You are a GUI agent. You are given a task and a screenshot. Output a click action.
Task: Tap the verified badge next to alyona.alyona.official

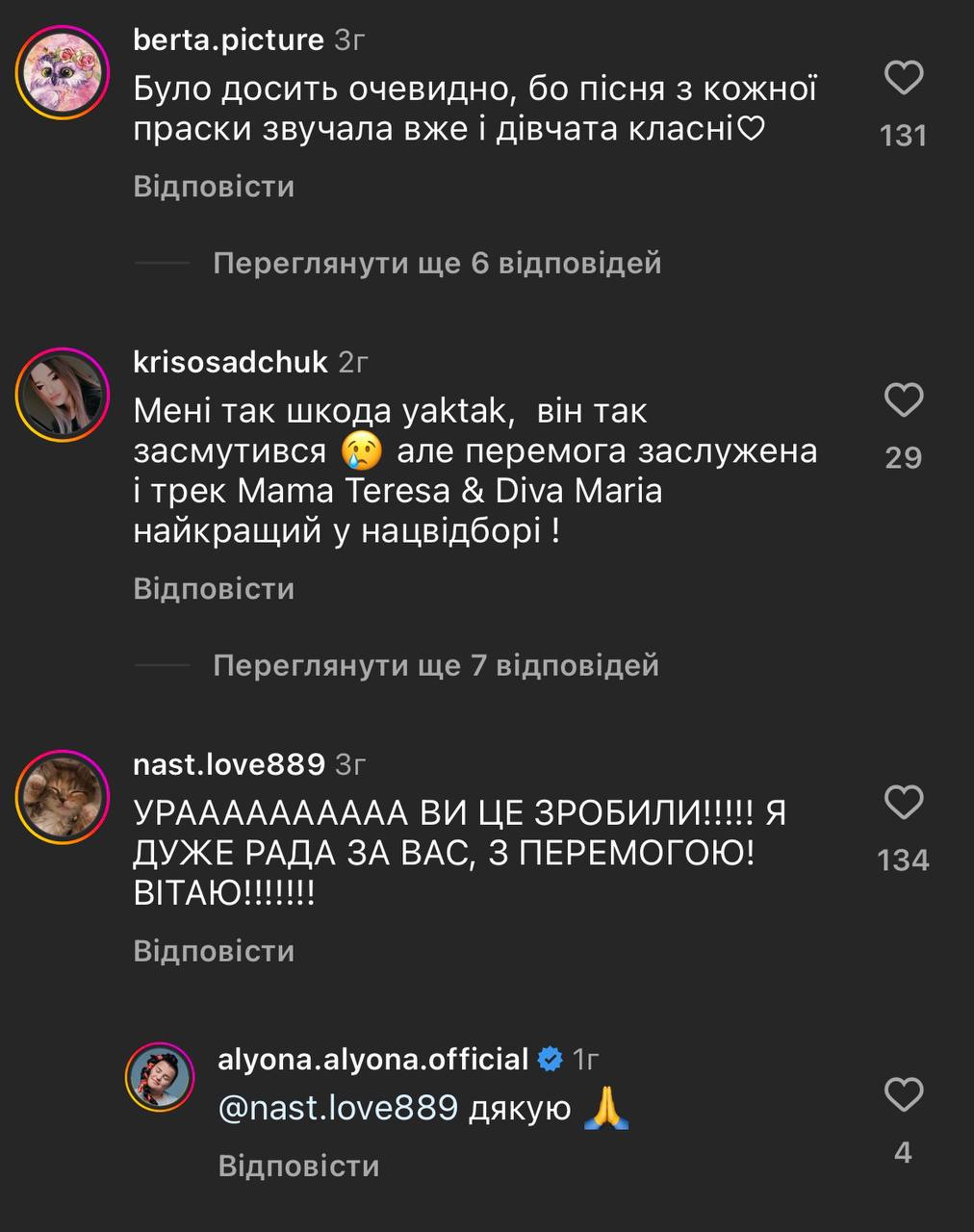pyautogui.click(x=551, y=1060)
